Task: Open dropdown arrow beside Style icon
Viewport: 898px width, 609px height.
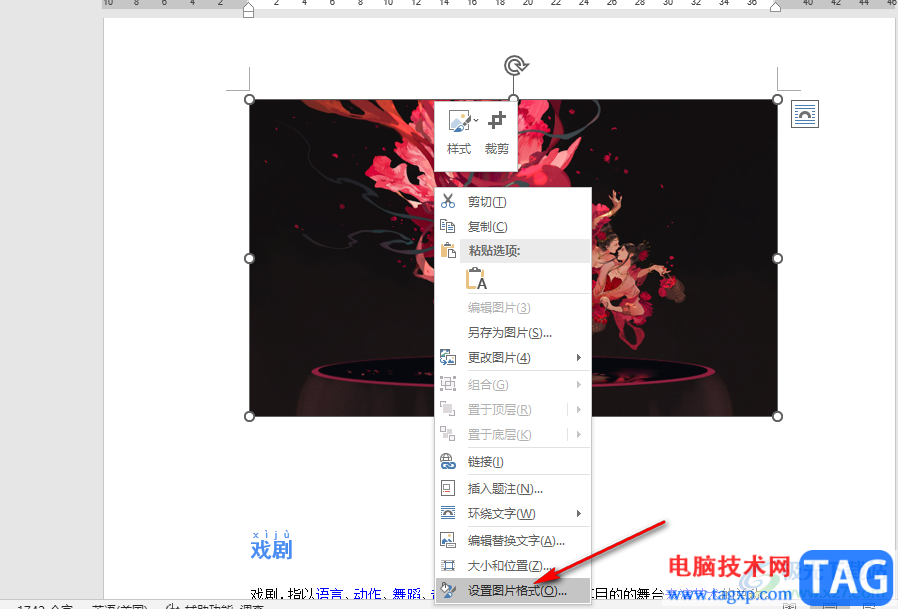Action: pyautogui.click(x=476, y=120)
